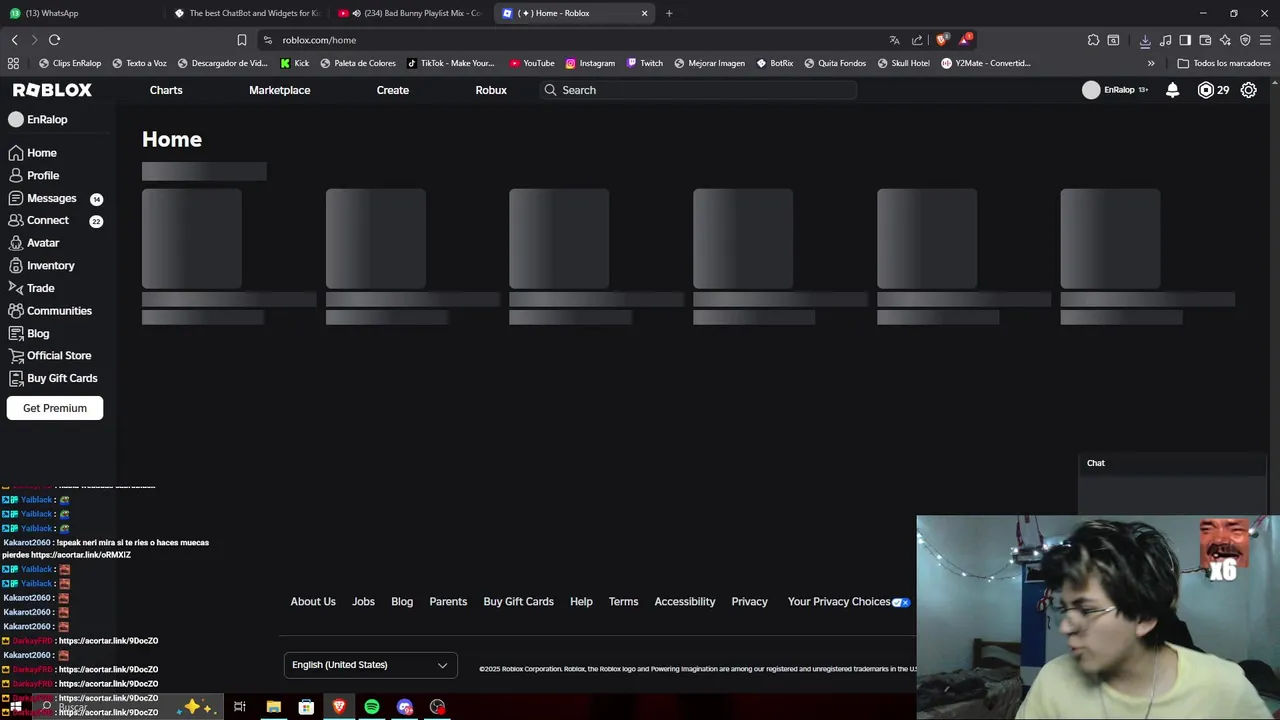The height and width of the screenshot is (720, 1280).
Task: Open the browser main hamburger menu
Action: coord(1266,40)
